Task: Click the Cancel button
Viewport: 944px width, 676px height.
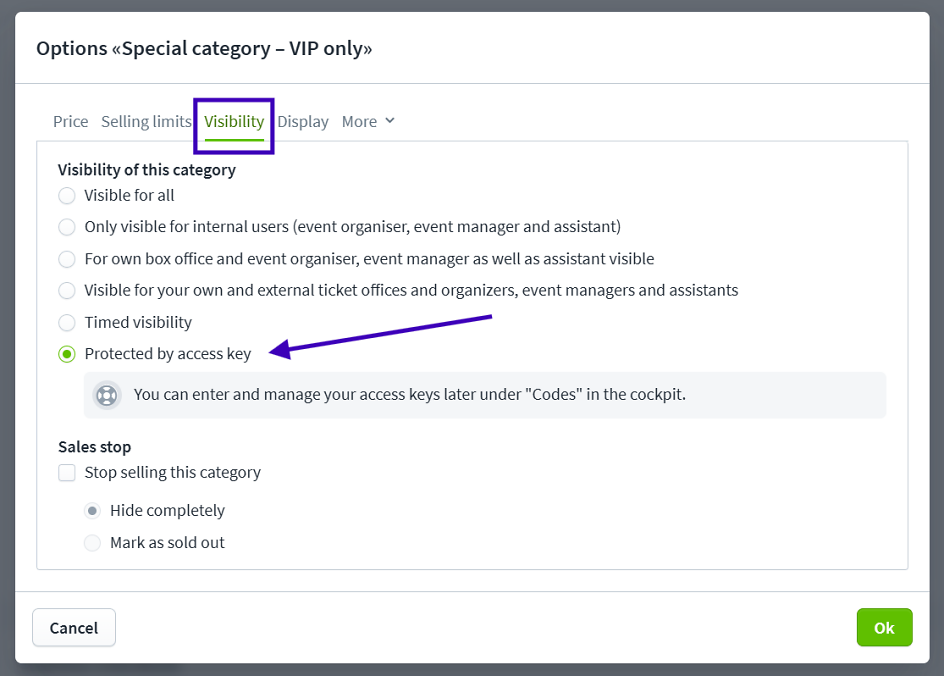Action: pyautogui.click(x=74, y=628)
